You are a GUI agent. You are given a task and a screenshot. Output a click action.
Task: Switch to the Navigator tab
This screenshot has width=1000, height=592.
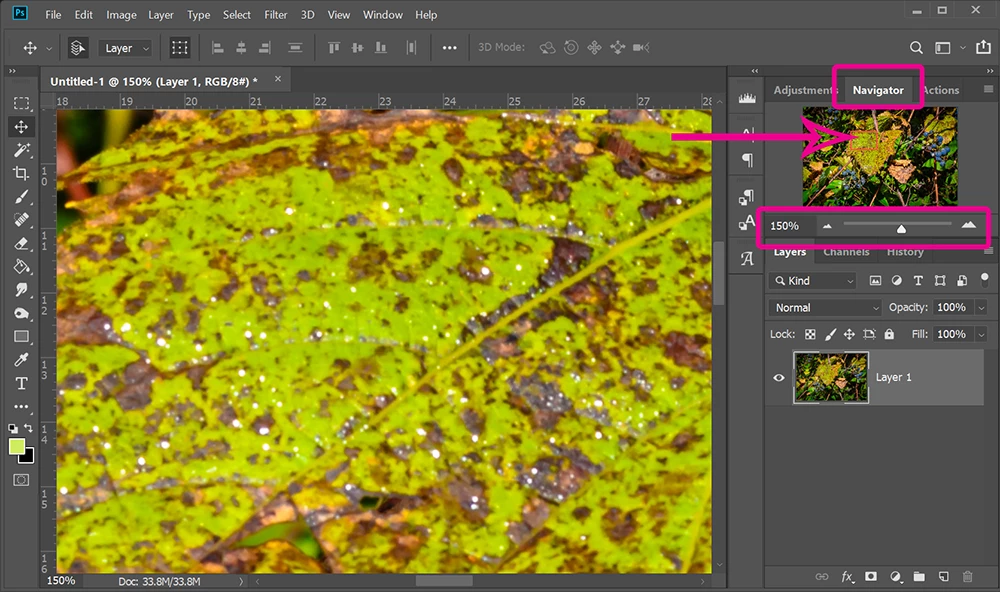pos(878,90)
